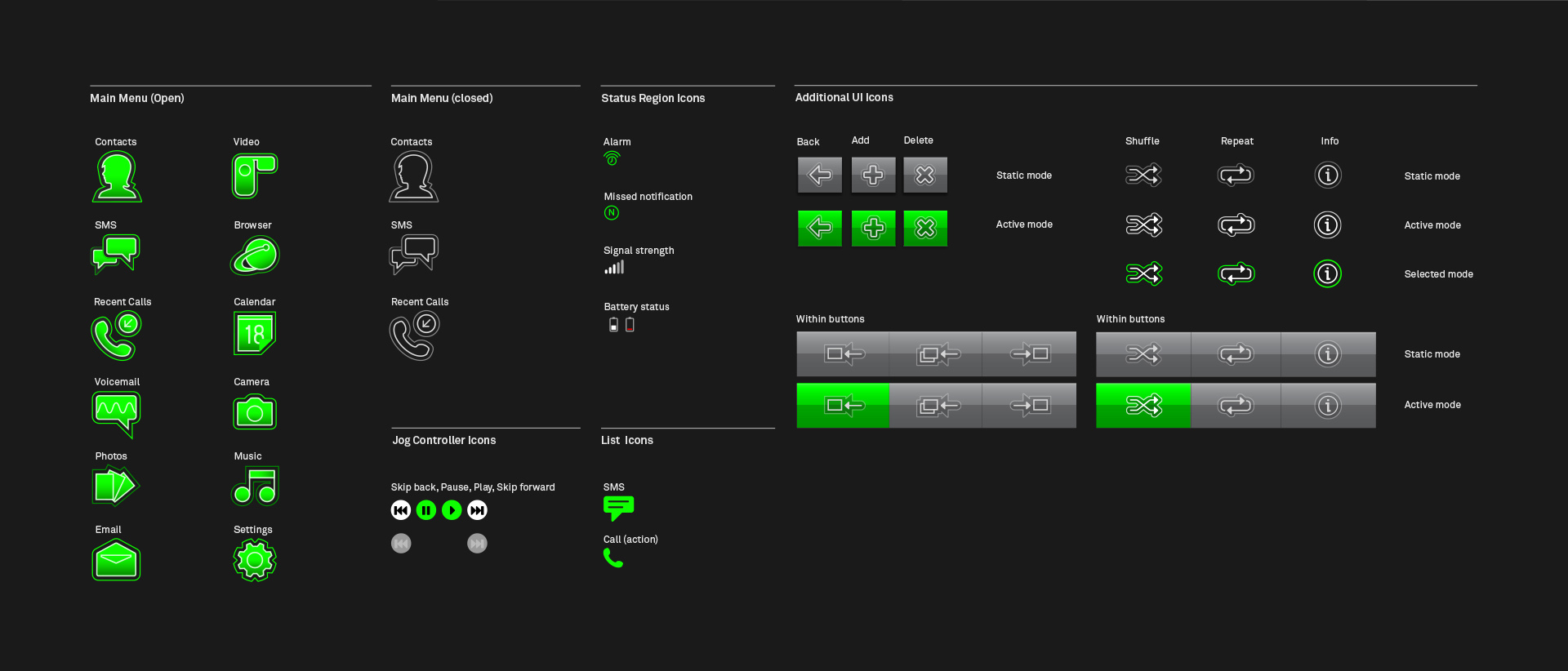The height and width of the screenshot is (671, 1568).
Task: Click Shuffle segment in static right button bar
Action: click(x=1143, y=353)
